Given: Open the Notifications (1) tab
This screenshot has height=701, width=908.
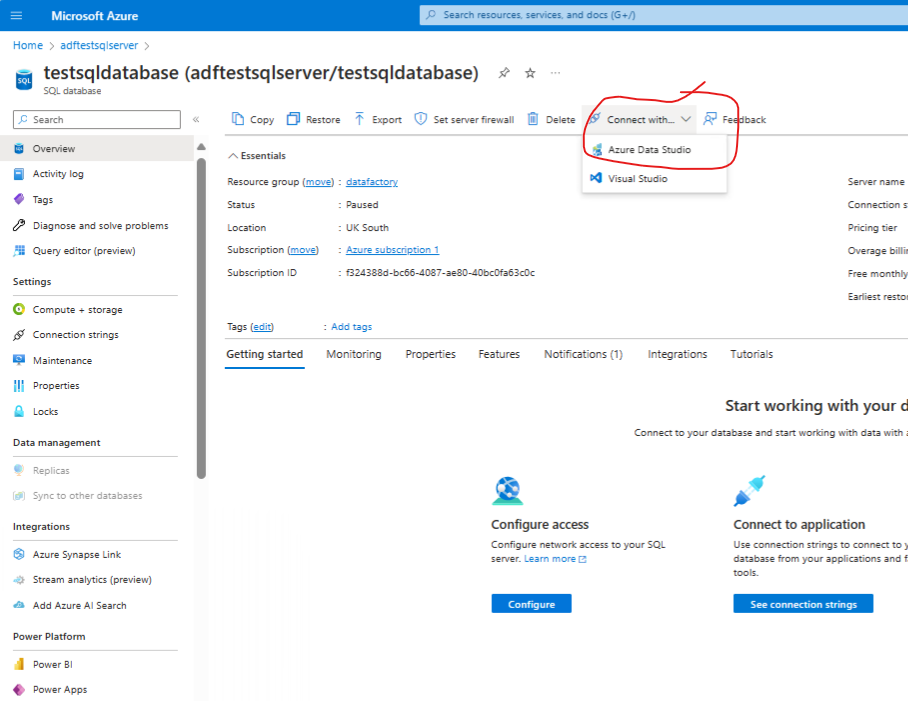Looking at the screenshot, I should (x=583, y=354).
